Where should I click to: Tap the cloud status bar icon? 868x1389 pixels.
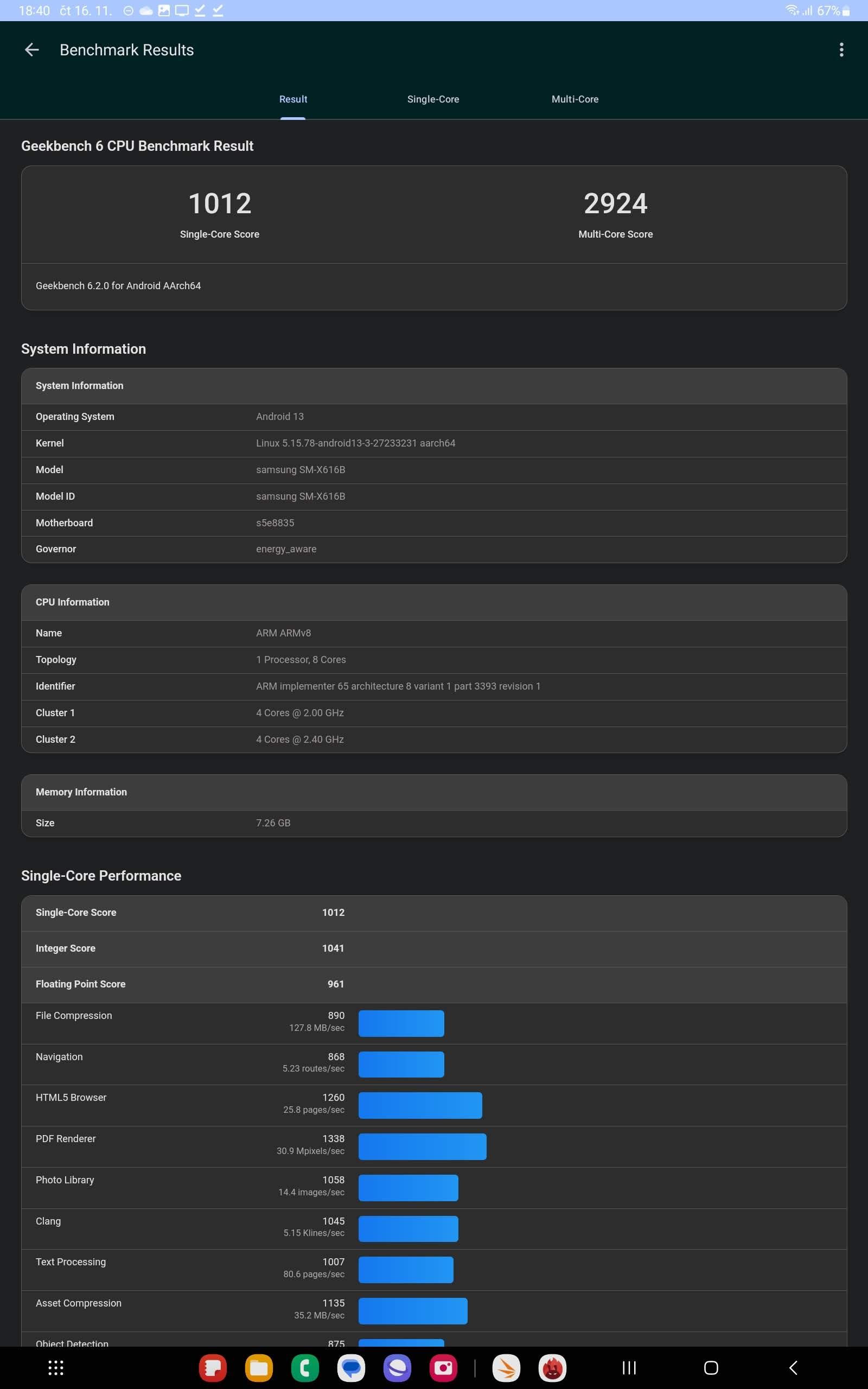coord(146,10)
